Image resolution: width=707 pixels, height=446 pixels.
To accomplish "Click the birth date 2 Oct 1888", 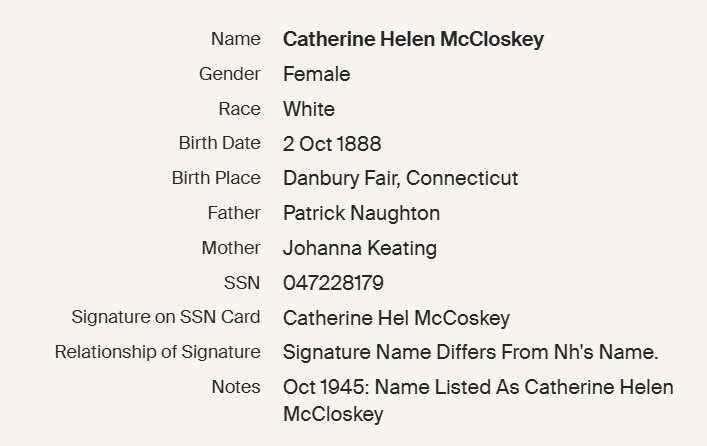I will click(332, 144).
